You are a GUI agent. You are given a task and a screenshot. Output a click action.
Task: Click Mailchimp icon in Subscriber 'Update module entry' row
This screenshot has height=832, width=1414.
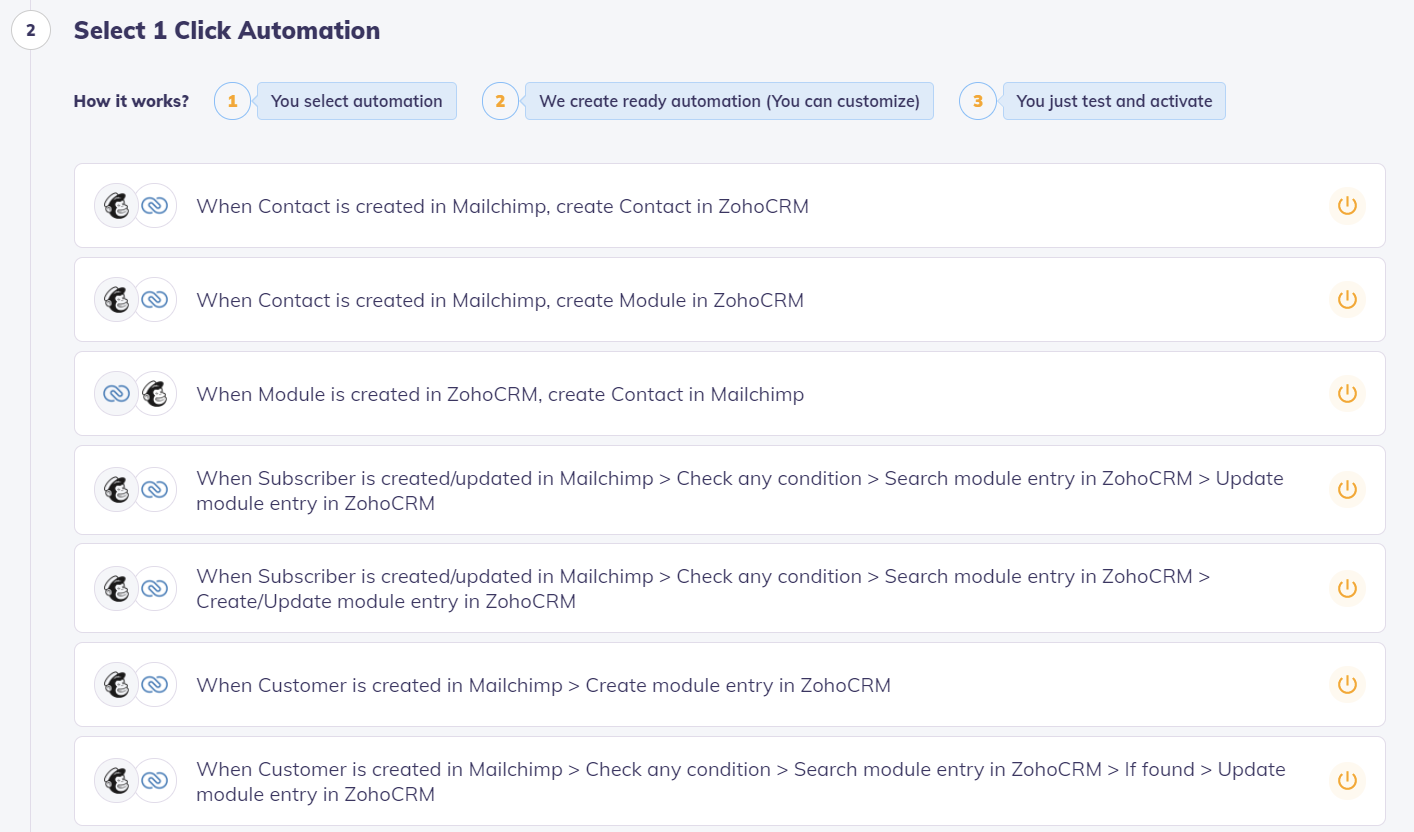tap(116, 490)
